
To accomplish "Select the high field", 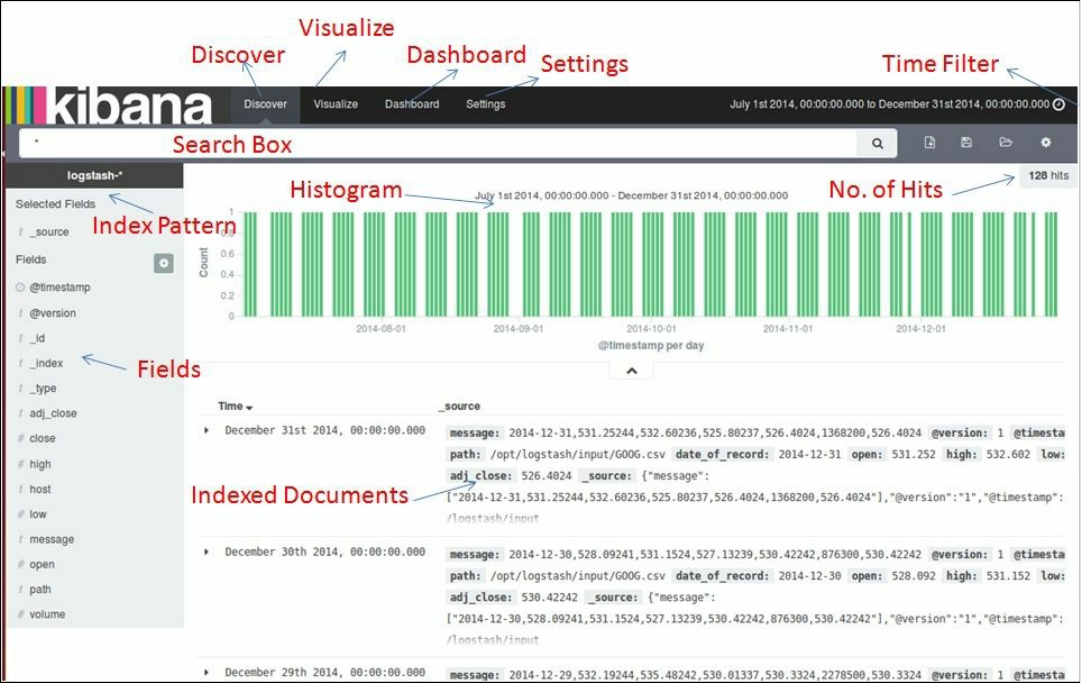I will click(40, 465).
